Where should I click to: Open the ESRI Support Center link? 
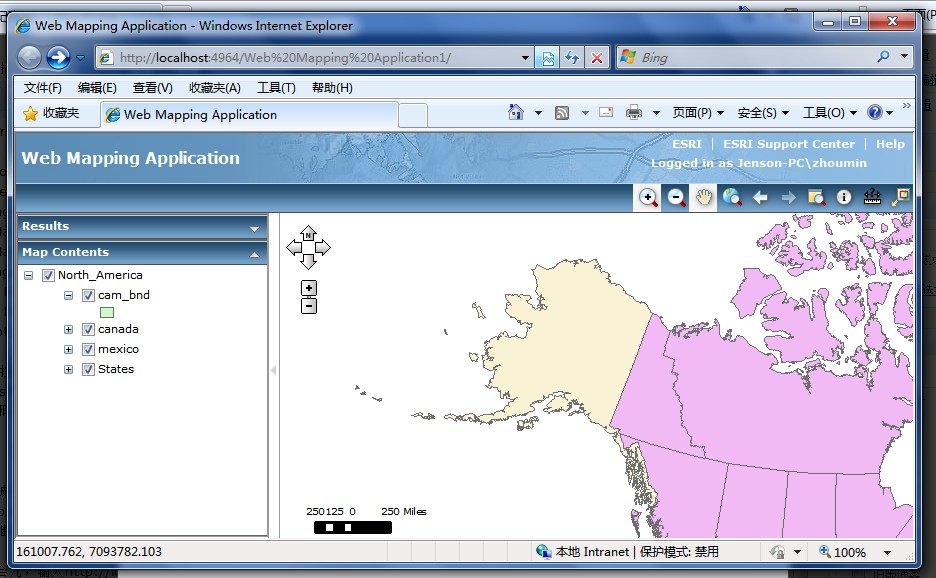click(x=788, y=144)
